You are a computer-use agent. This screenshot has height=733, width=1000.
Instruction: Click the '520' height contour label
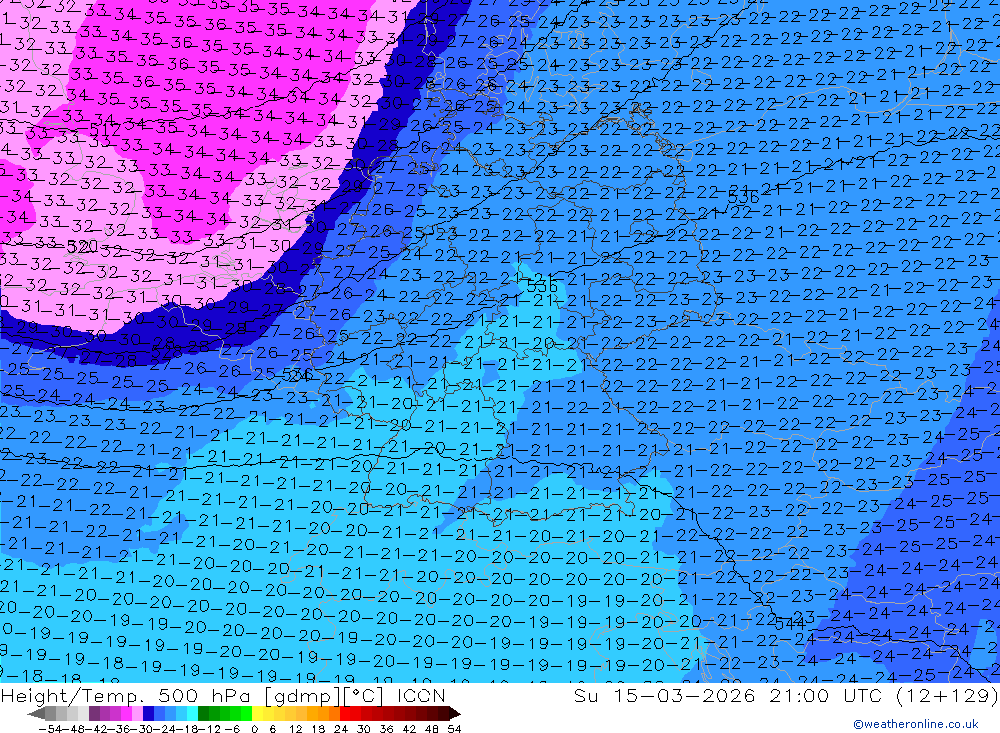tap(82, 246)
